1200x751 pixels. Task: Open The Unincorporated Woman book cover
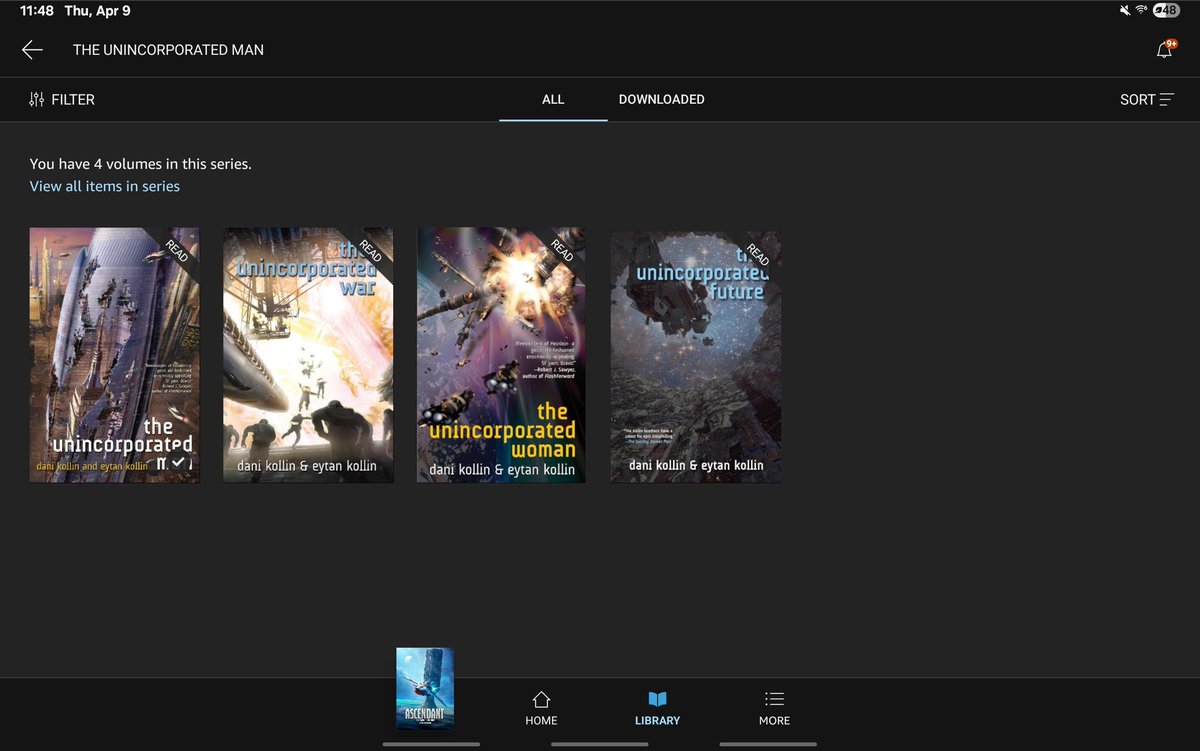pos(501,355)
